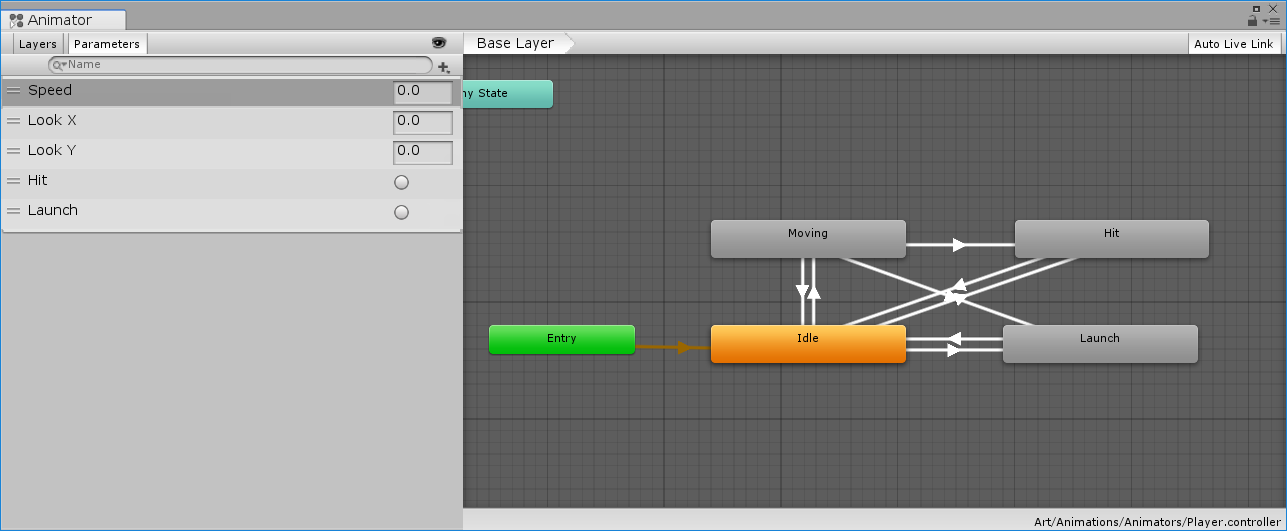Click the Animator tab icon
The width and height of the screenshot is (1287, 531).
pos(16,20)
